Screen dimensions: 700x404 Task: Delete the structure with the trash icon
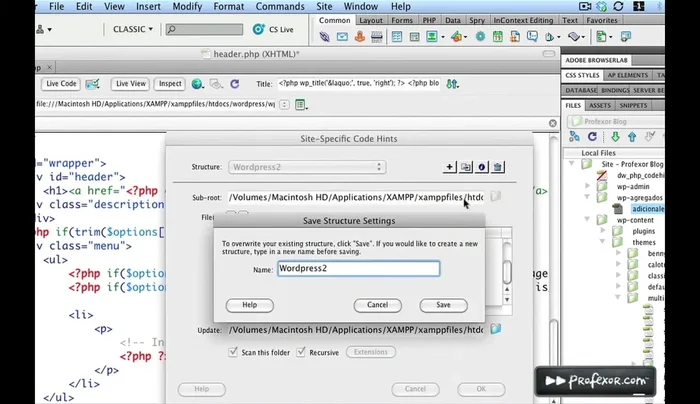[x=497, y=167]
